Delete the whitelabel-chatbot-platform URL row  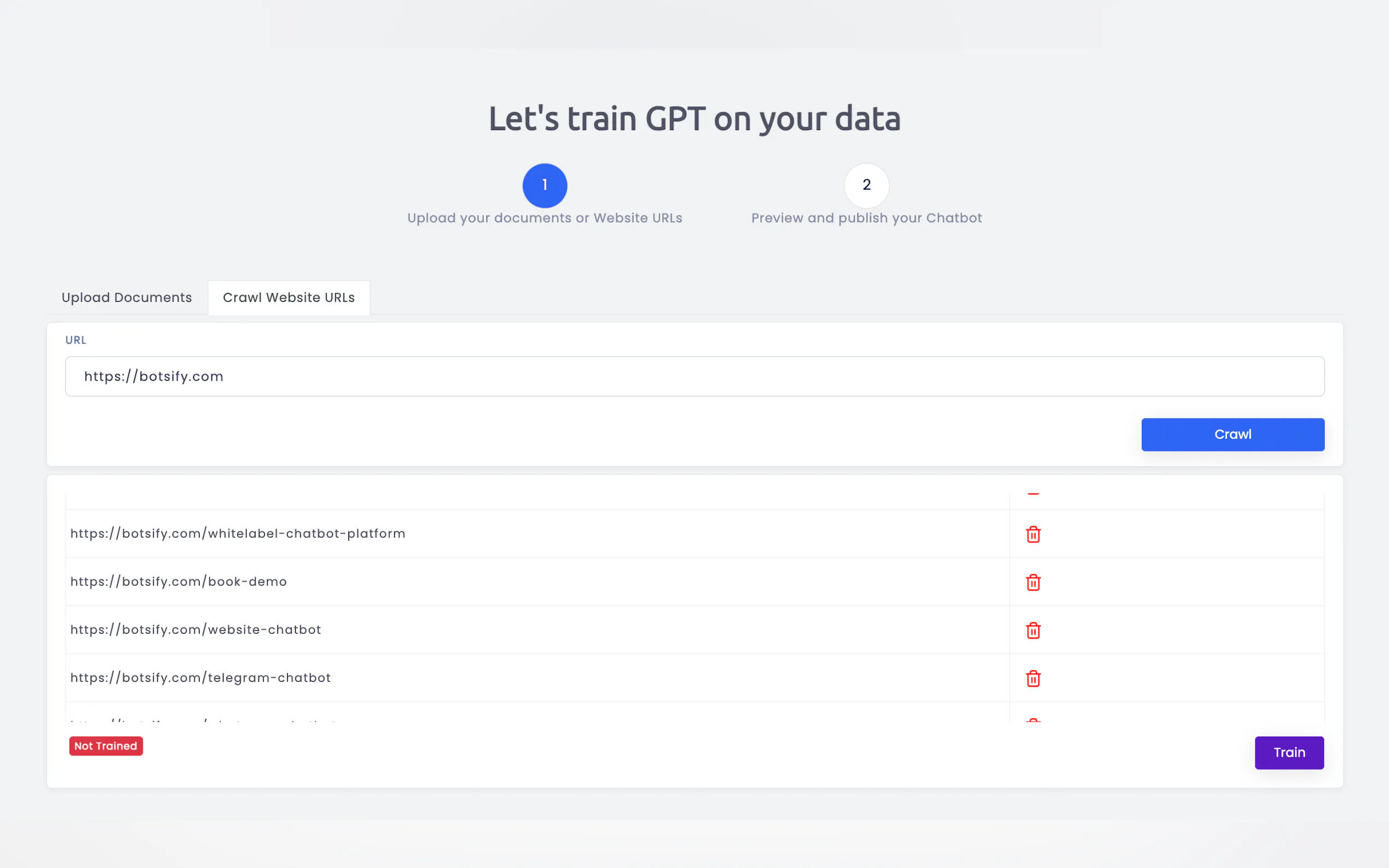pyautogui.click(x=1033, y=534)
